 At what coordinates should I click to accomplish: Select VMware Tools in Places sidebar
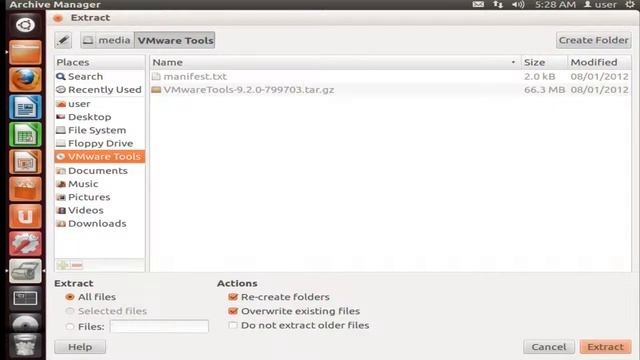click(x=100, y=156)
